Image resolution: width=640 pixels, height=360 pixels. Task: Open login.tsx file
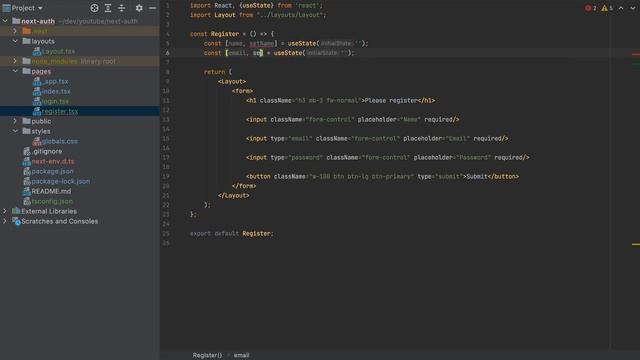[x=55, y=101]
